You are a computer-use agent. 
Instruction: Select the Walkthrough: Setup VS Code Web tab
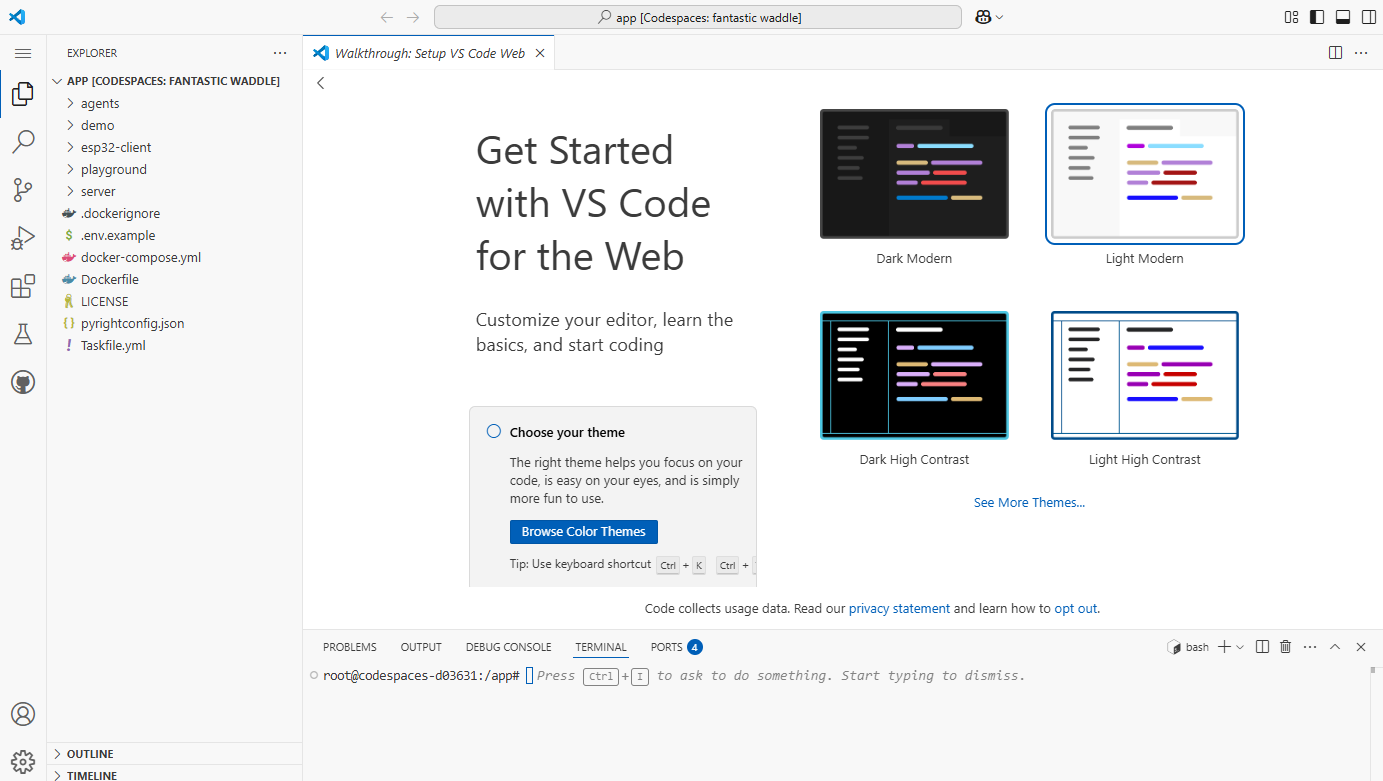(x=430, y=53)
